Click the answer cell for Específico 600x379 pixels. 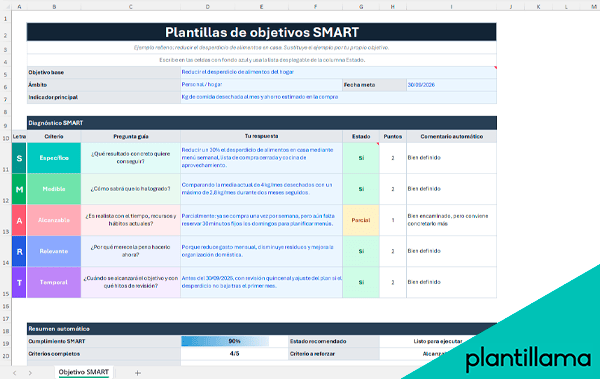click(x=261, y=158)
